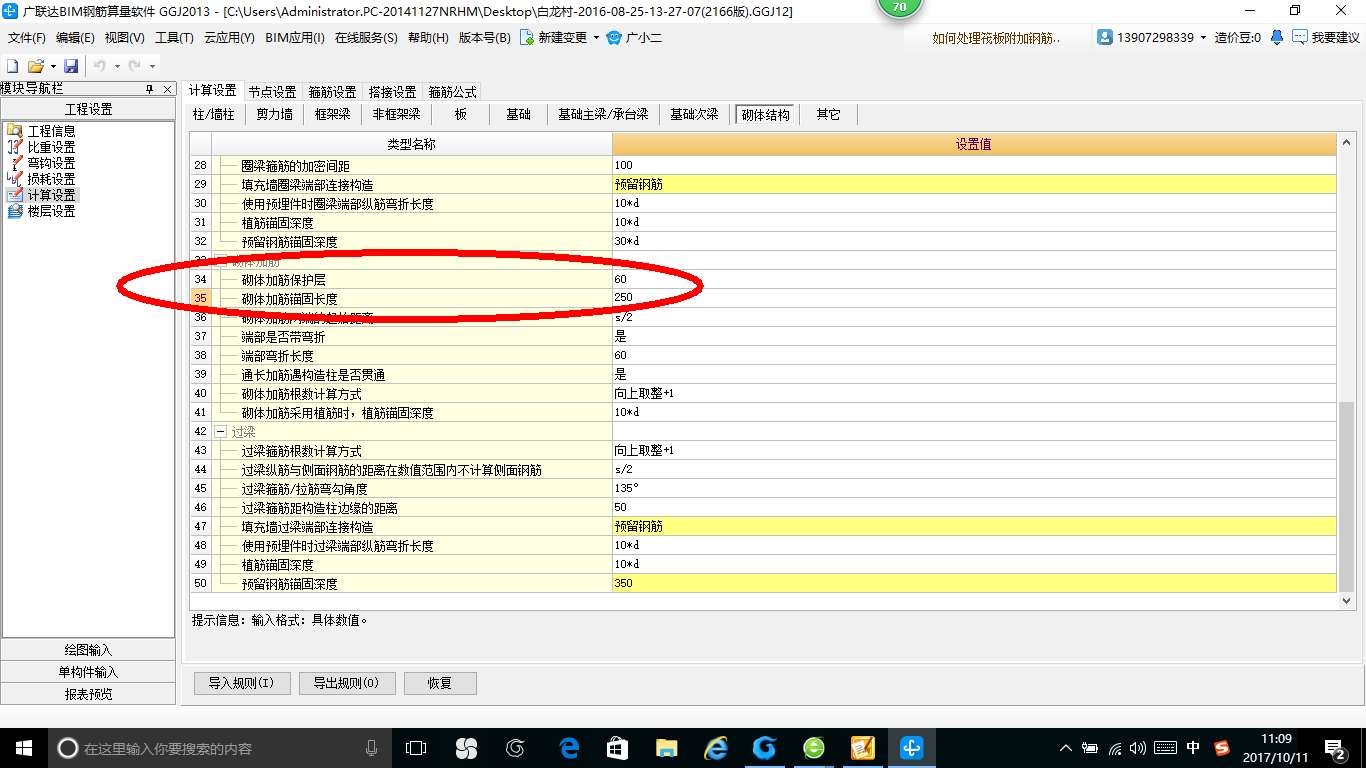The width and height of the screenshot is (1366, 768).
Task: Open the 广小二 assistant
Action: coord(634,37)
